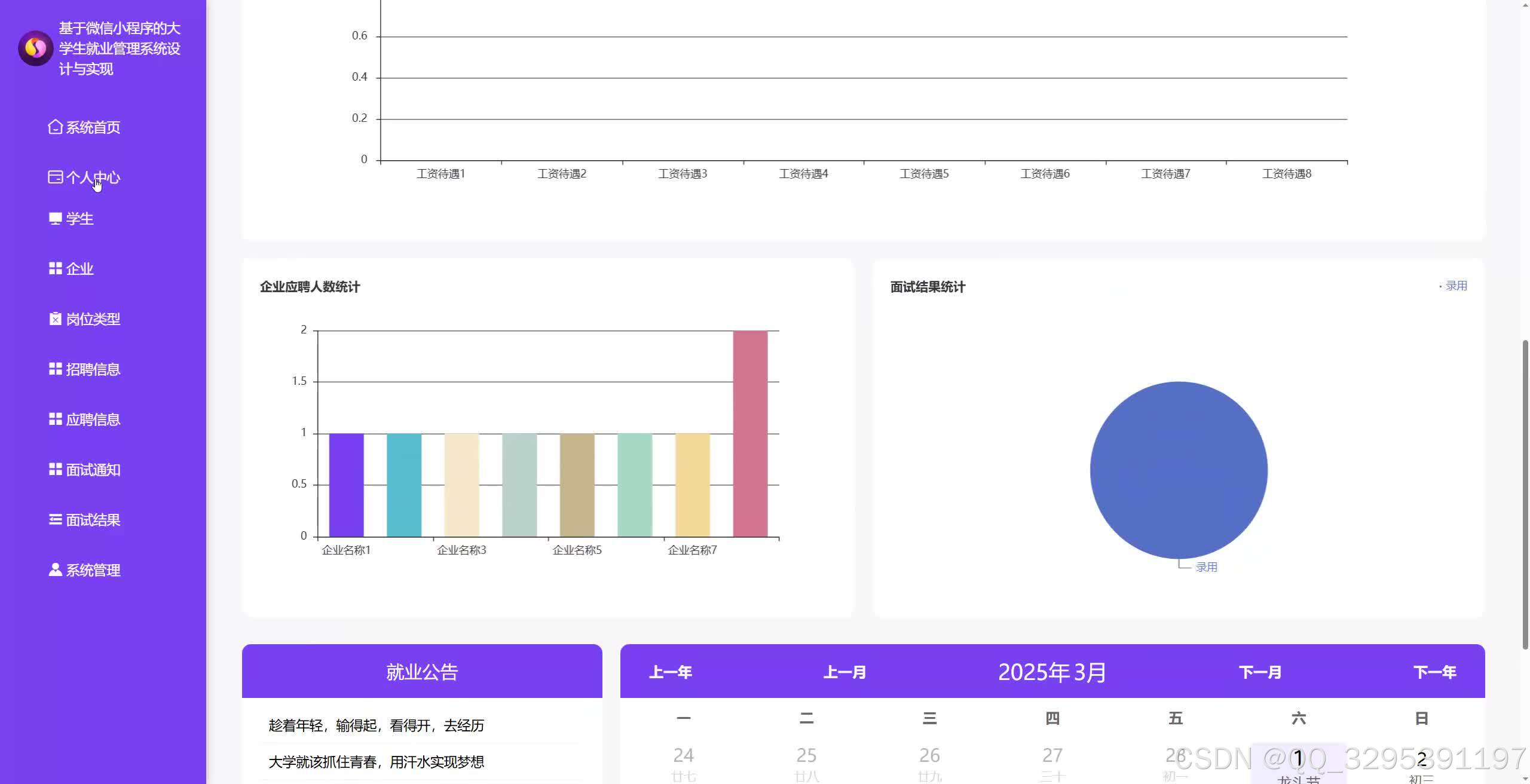The width and height of the screenshot is (1530, 784).
Task: Click the list icon beside 面试结果
Action: point(55,520)
